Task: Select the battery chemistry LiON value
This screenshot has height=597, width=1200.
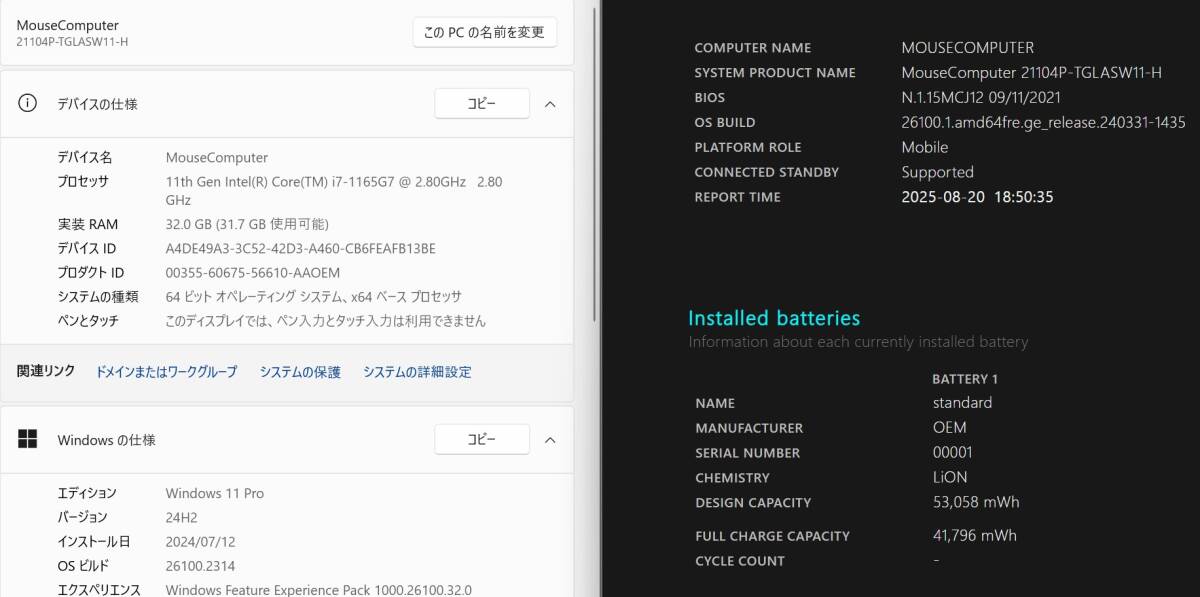Action: coord(950,477)
